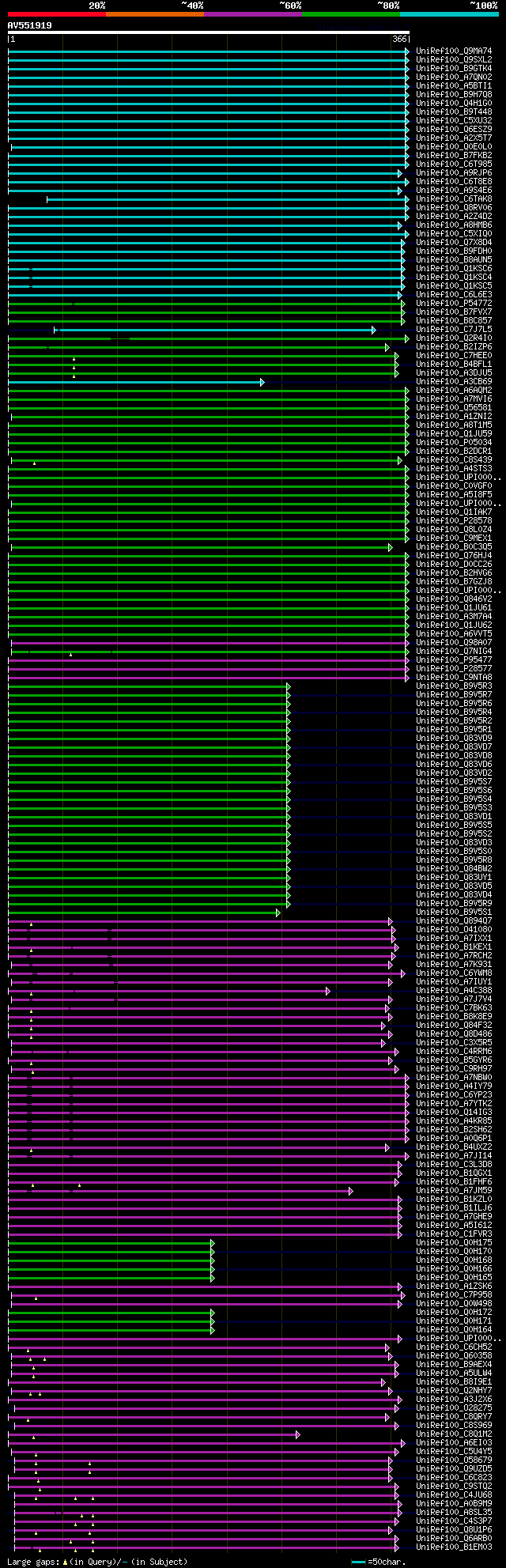Viewport: 506px width, 1568px height.
Task: Click the green alignment bar of UniRef100_B9V5R3
Action: [149, 686]
